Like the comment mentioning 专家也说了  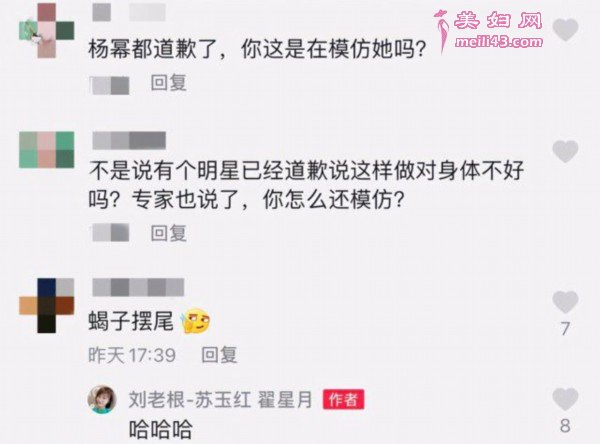point(565,151)
